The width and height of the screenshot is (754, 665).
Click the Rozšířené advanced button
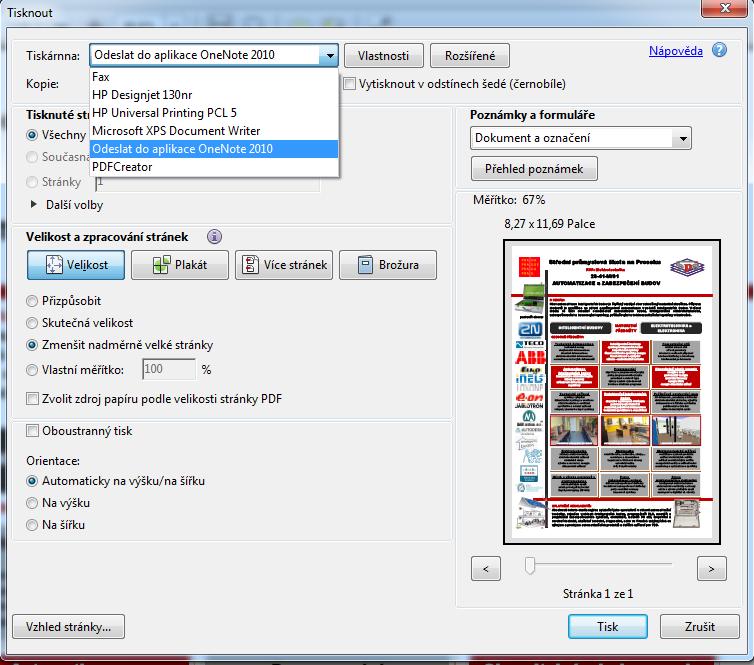tap(470, 56)
